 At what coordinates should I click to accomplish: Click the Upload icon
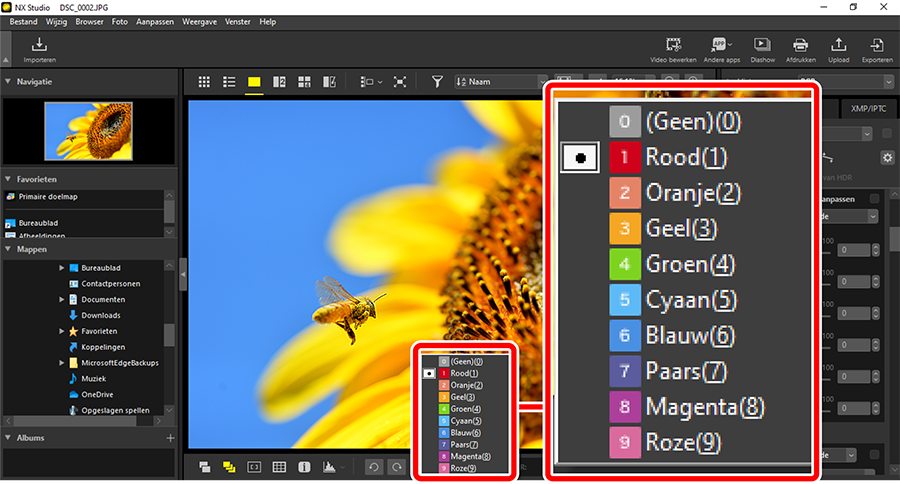pos(839,45)
